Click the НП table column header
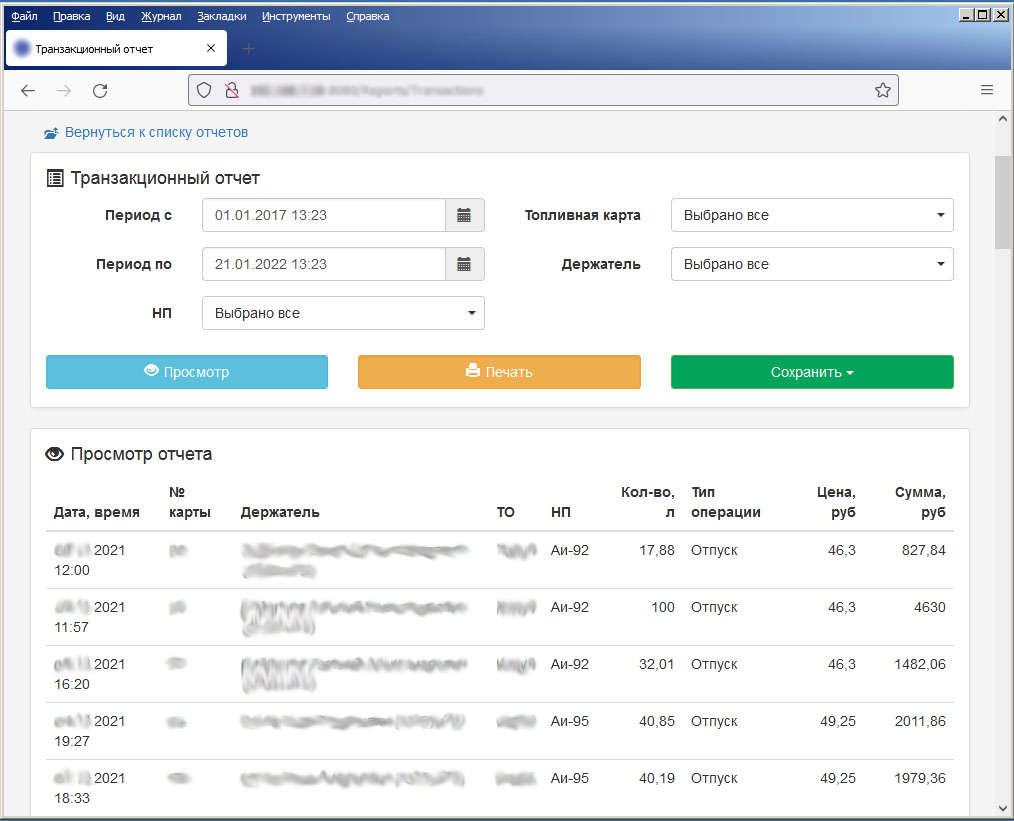 tap(561, 513)
